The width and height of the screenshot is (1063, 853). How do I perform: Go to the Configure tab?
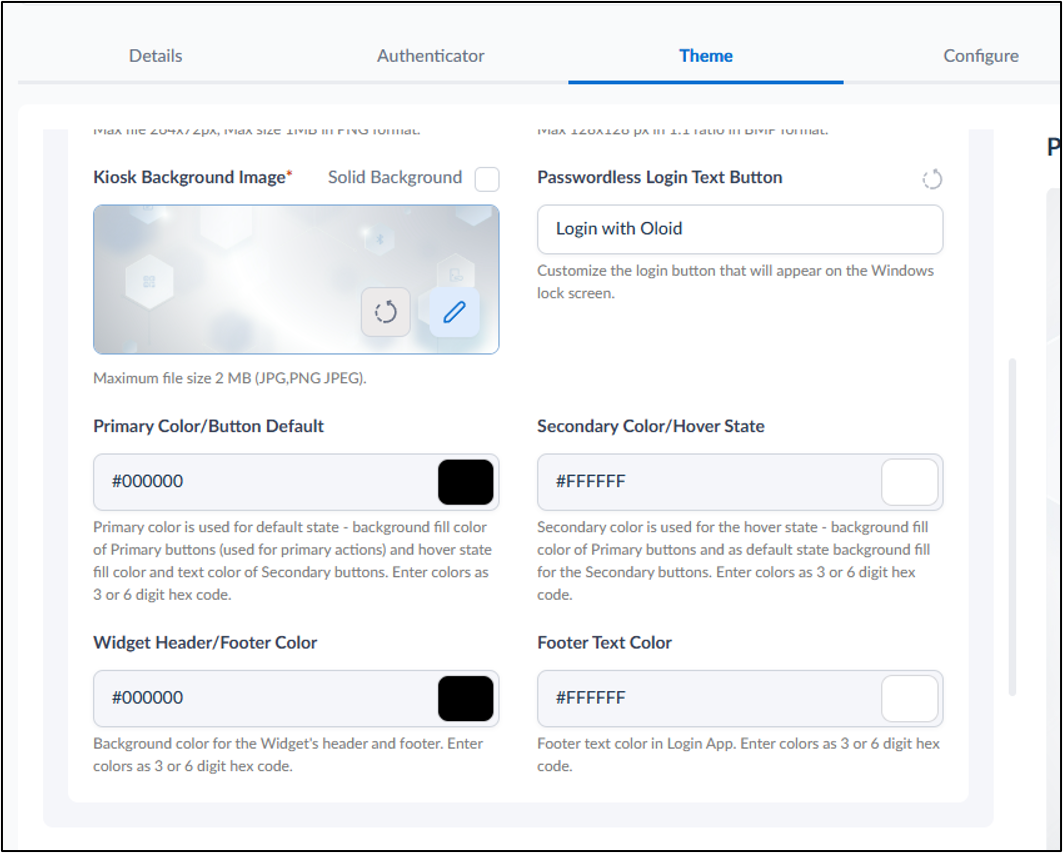(981, 56)
